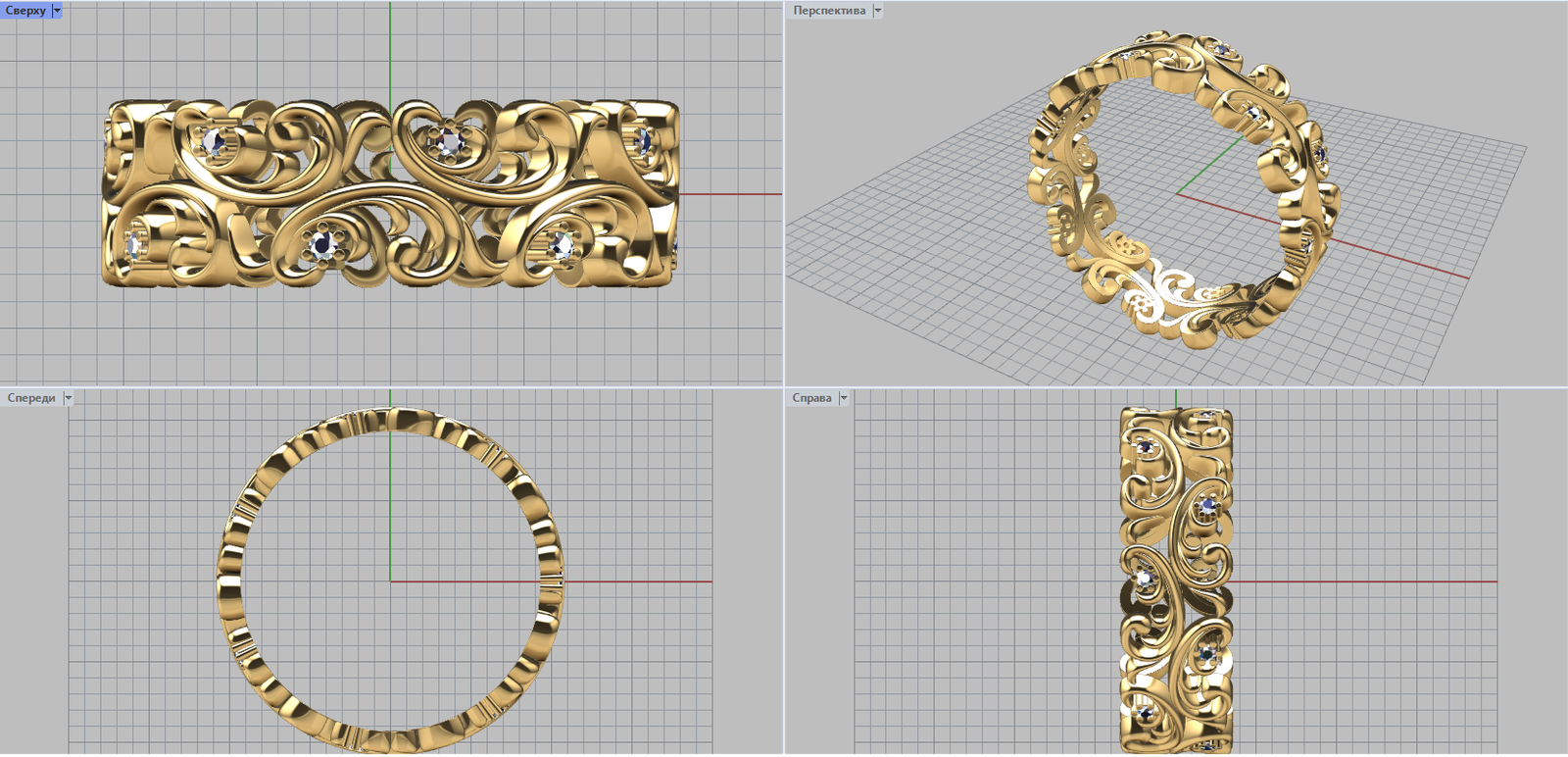Activate the Сверху viewport title label
Viewport: 1568px width, 757px height.
pos(25,11)
